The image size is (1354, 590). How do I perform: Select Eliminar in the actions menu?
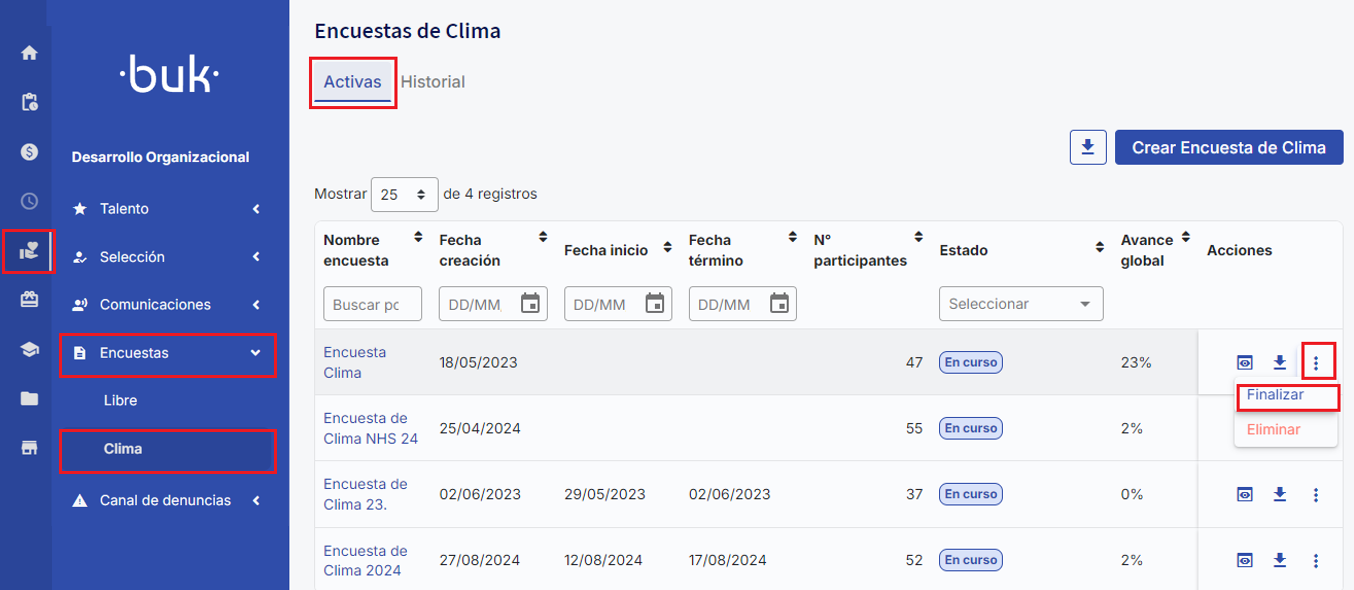pos(1273,429)
